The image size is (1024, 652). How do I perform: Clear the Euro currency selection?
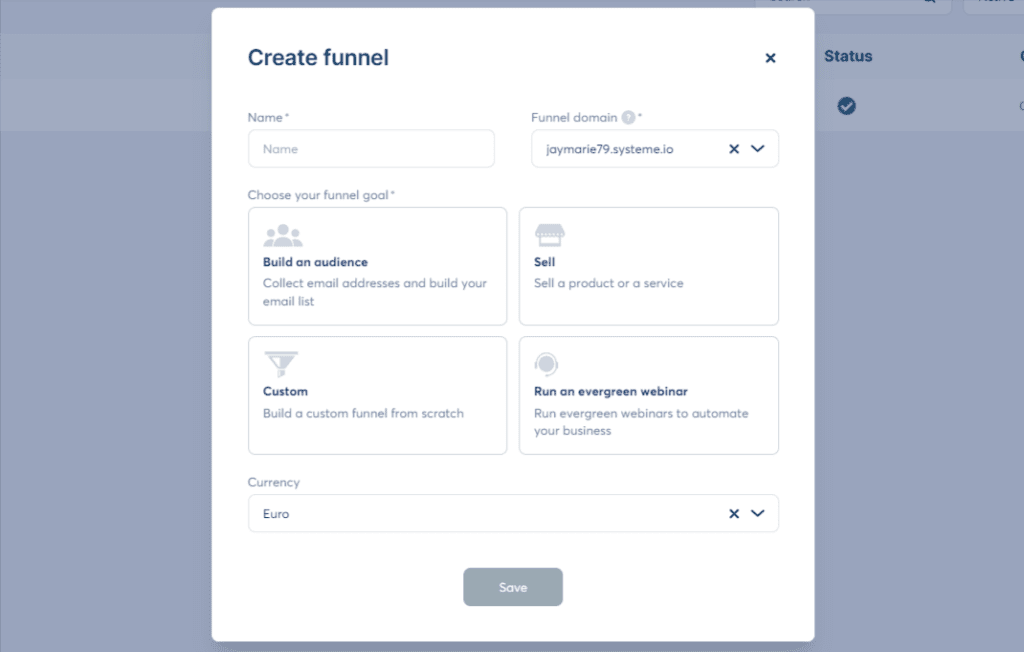tap(734, 513)
